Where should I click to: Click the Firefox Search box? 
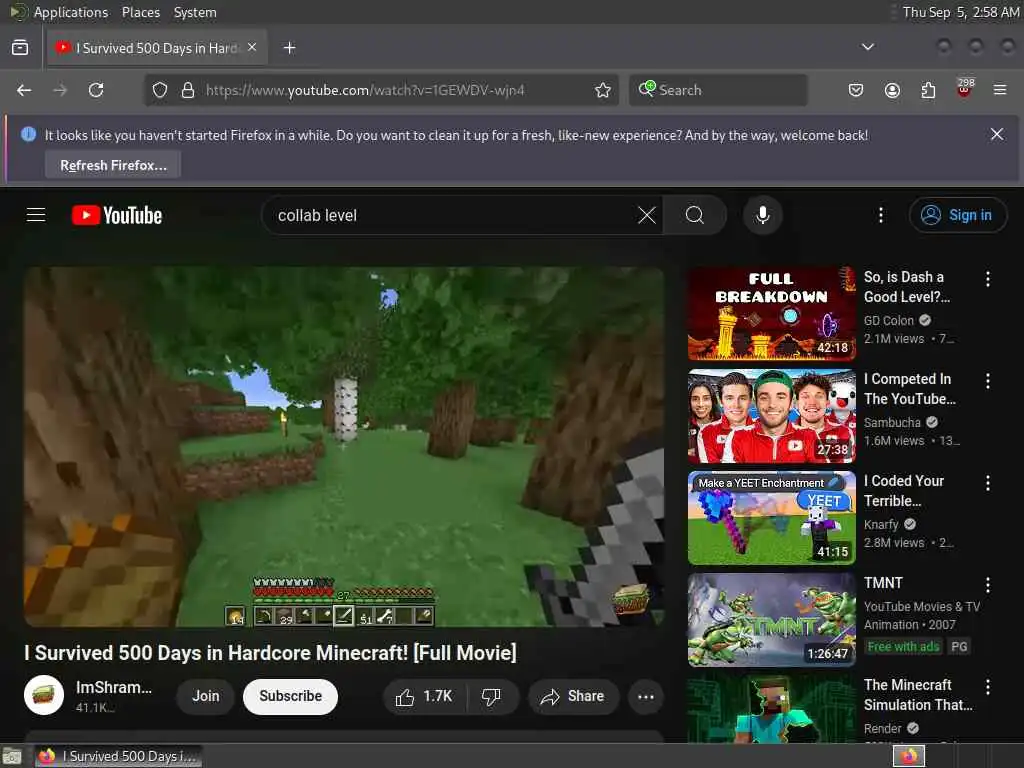pos(718,90)
